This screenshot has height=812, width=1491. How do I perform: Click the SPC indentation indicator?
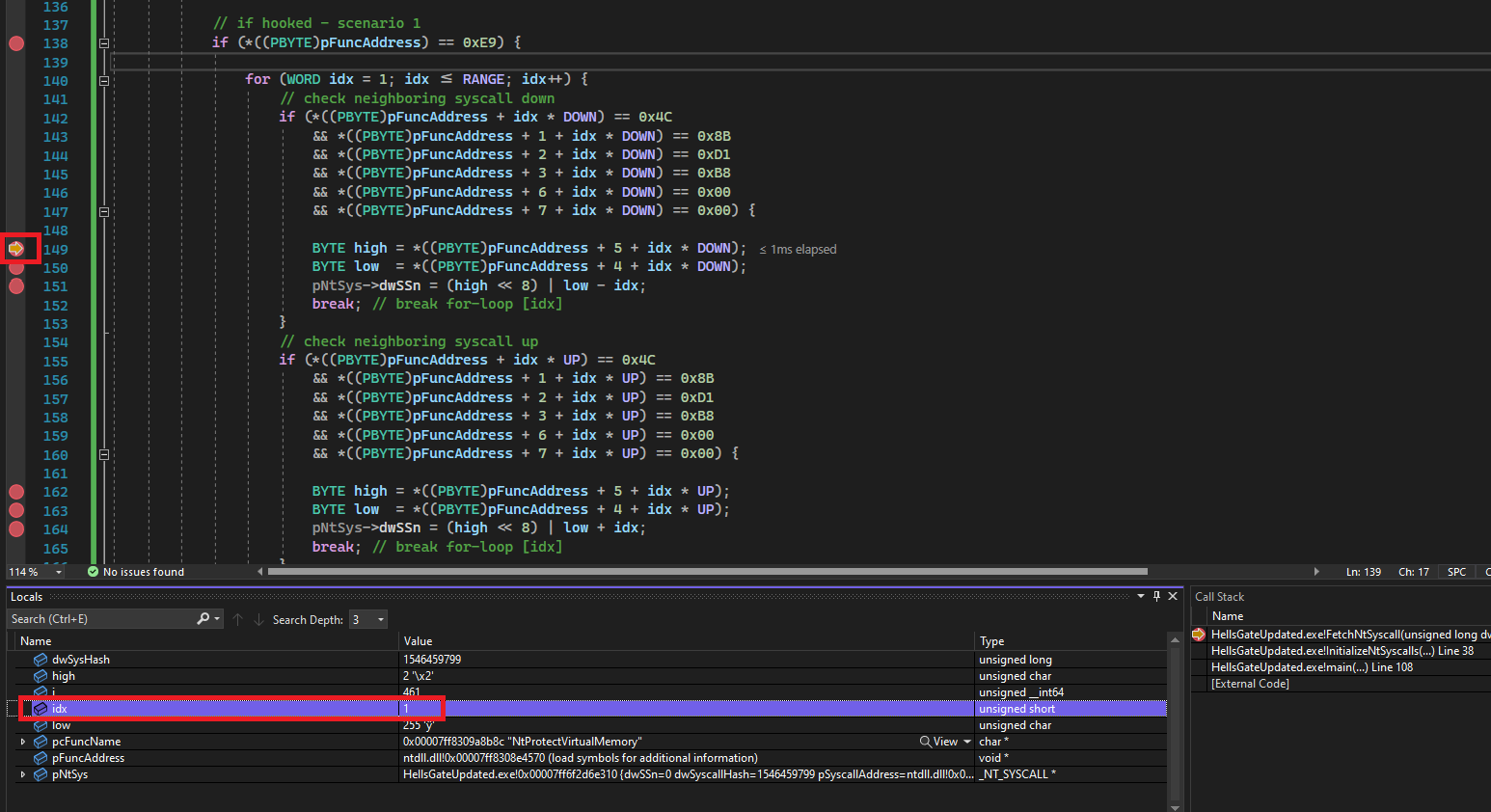tap(1456, 572)
